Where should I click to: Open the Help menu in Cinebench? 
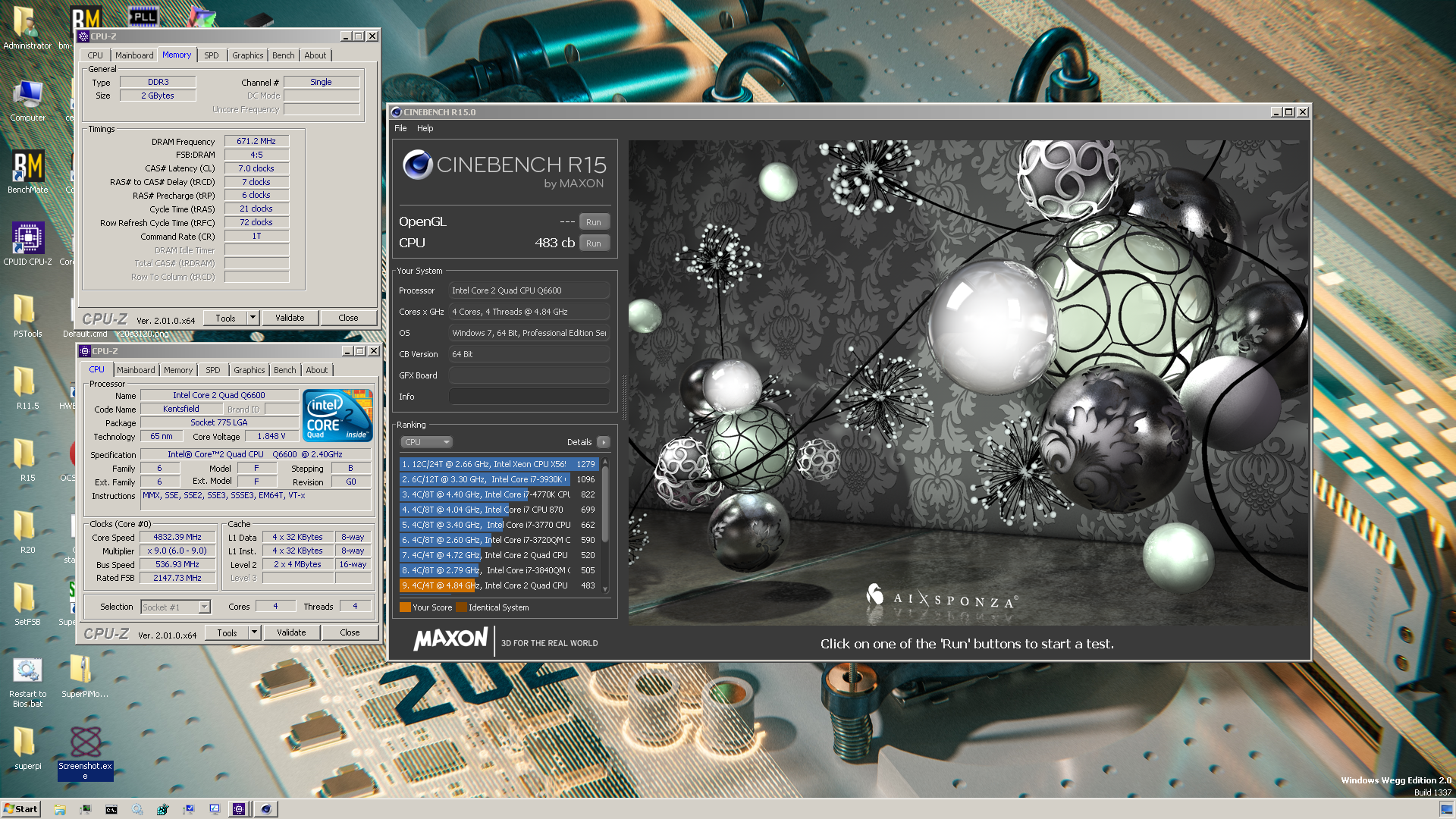(425, 128)
